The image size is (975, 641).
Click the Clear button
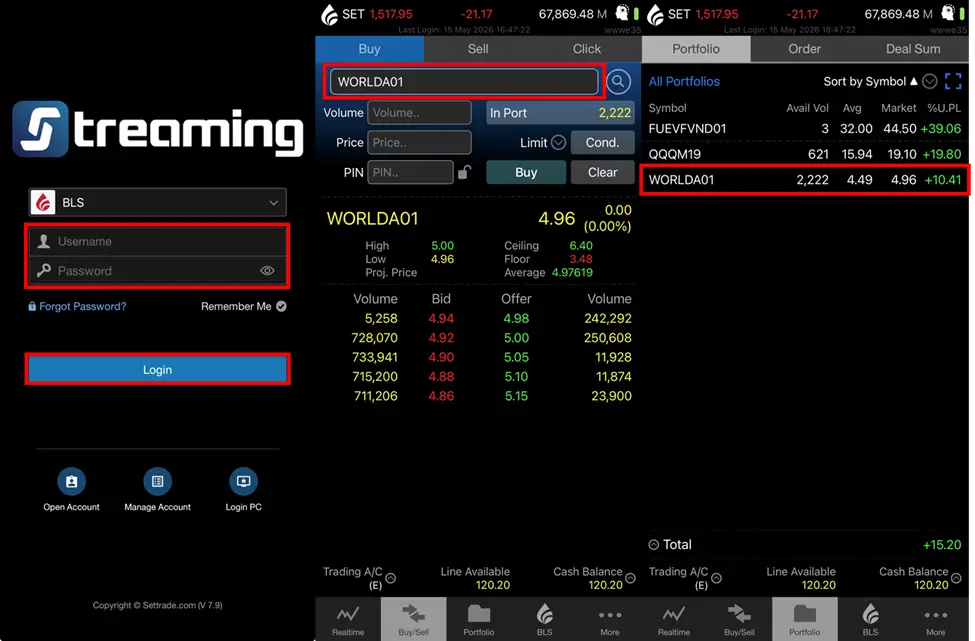(x=602, y=172)
